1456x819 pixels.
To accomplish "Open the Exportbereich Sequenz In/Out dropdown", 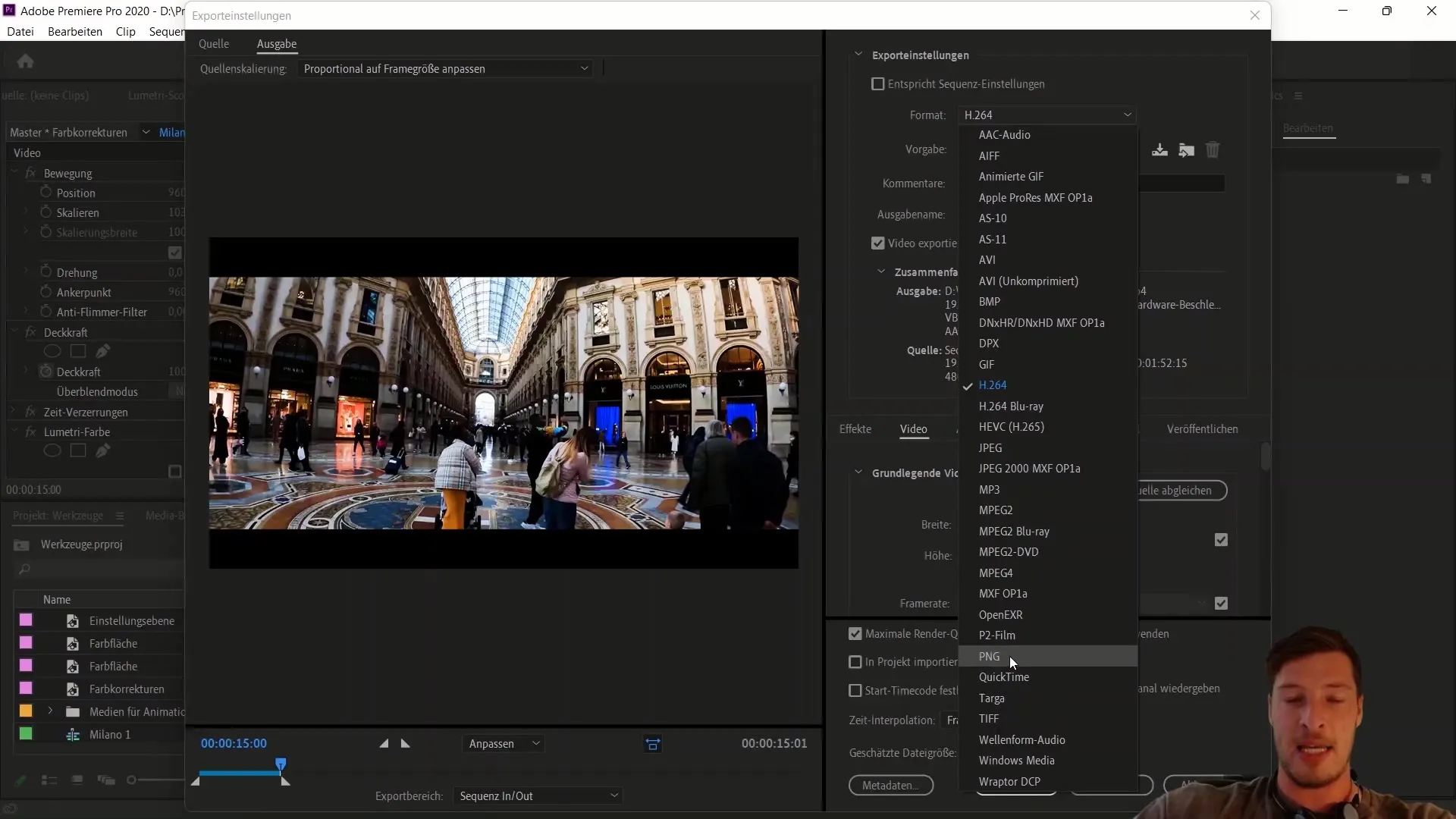I will pyautogui.click(x=538, y=796).
